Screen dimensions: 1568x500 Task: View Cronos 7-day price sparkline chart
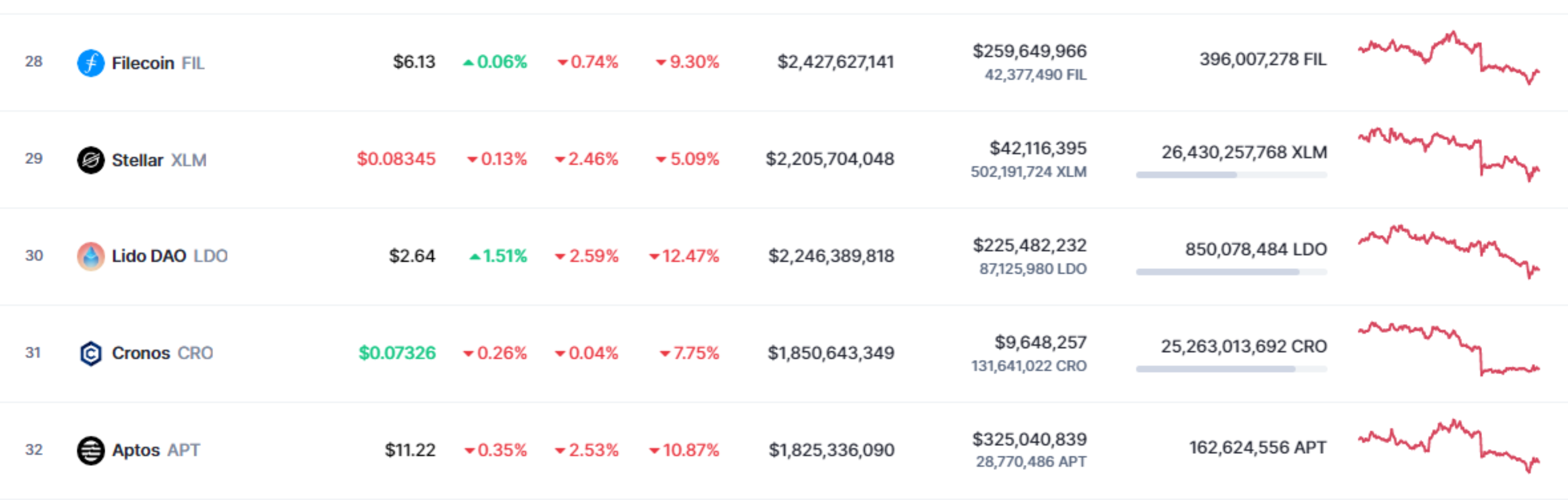pyautogui.click(x=1449, y=348)
